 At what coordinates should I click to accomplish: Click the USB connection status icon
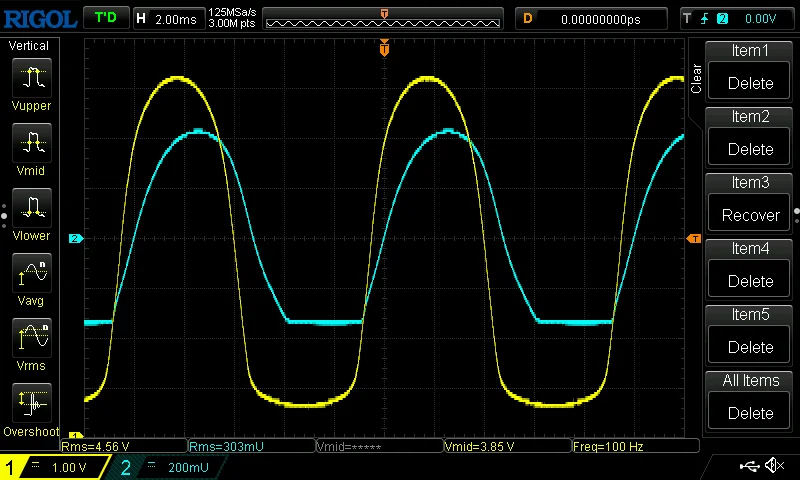[749, 466]
